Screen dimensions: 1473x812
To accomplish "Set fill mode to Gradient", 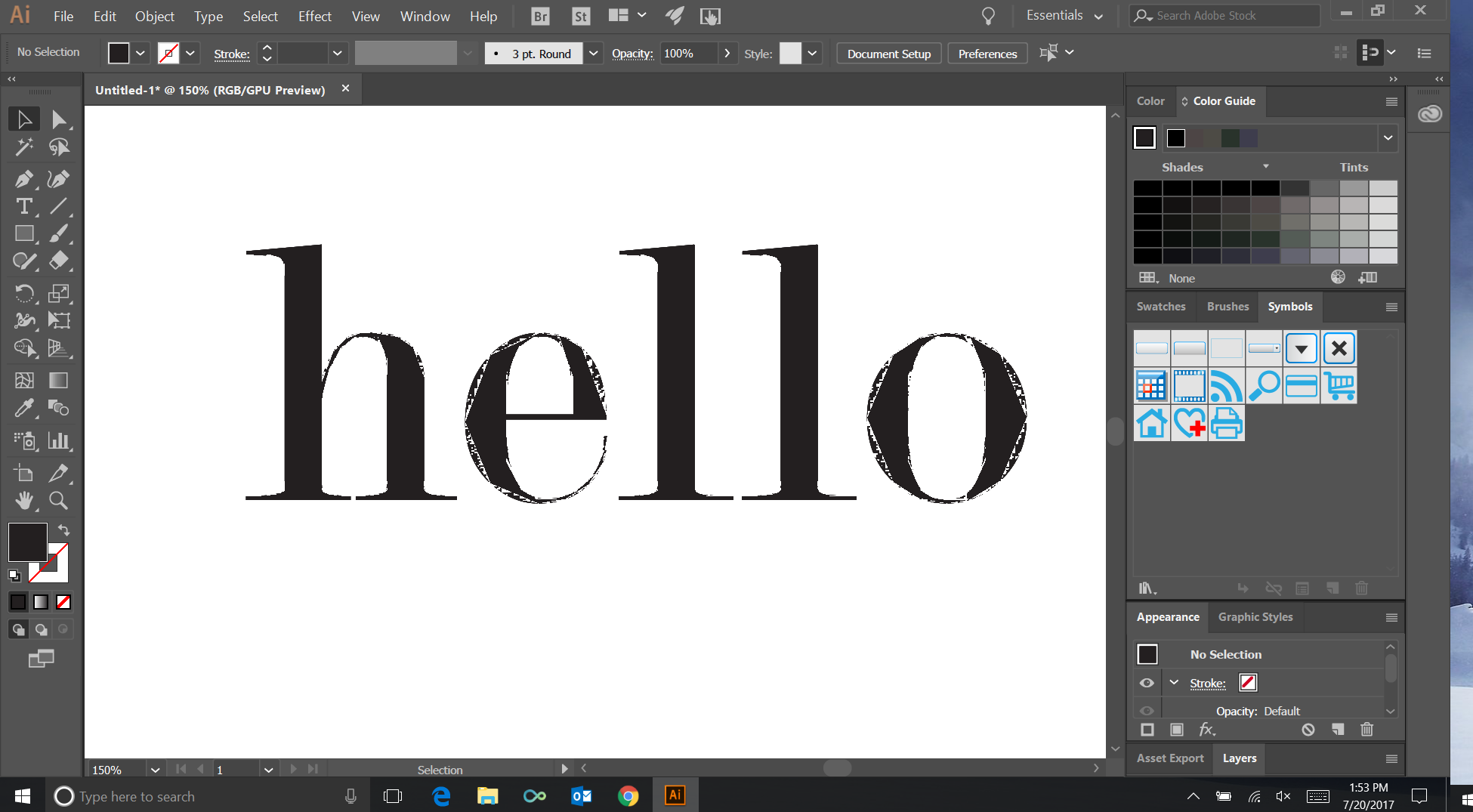I will (41, 602).
